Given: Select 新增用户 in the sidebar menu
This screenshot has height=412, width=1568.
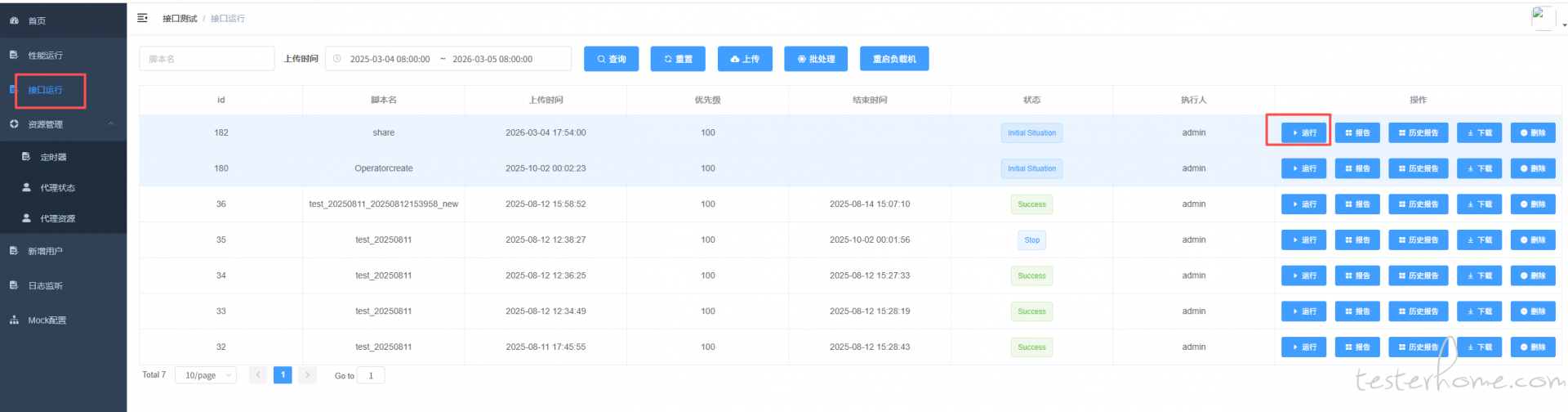Looking at the screenshot, I should pyautogui.click(x=45, y=252).
